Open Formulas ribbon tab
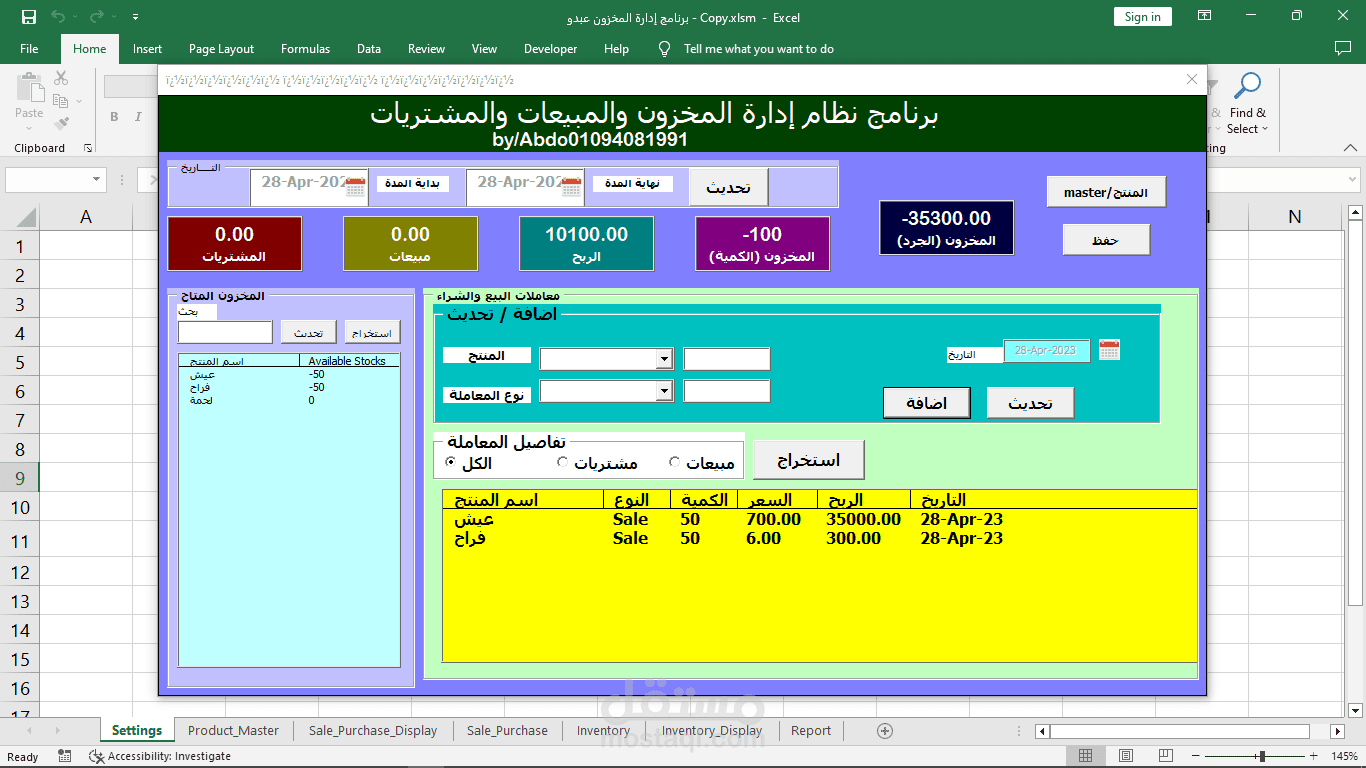 pos(305,49)
